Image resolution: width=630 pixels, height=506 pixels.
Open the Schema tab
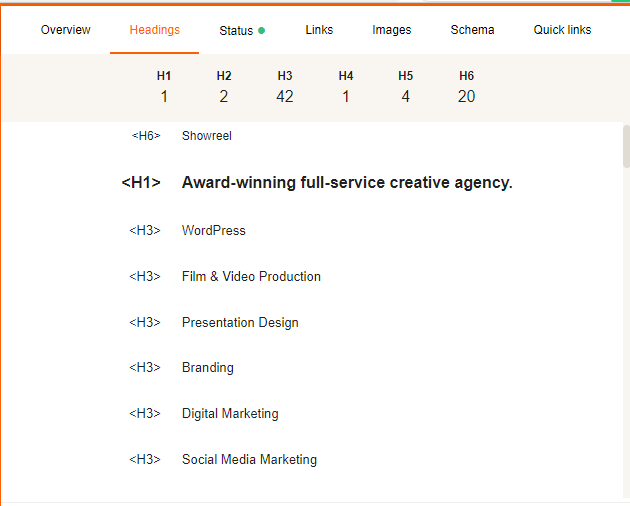(472, 30)
